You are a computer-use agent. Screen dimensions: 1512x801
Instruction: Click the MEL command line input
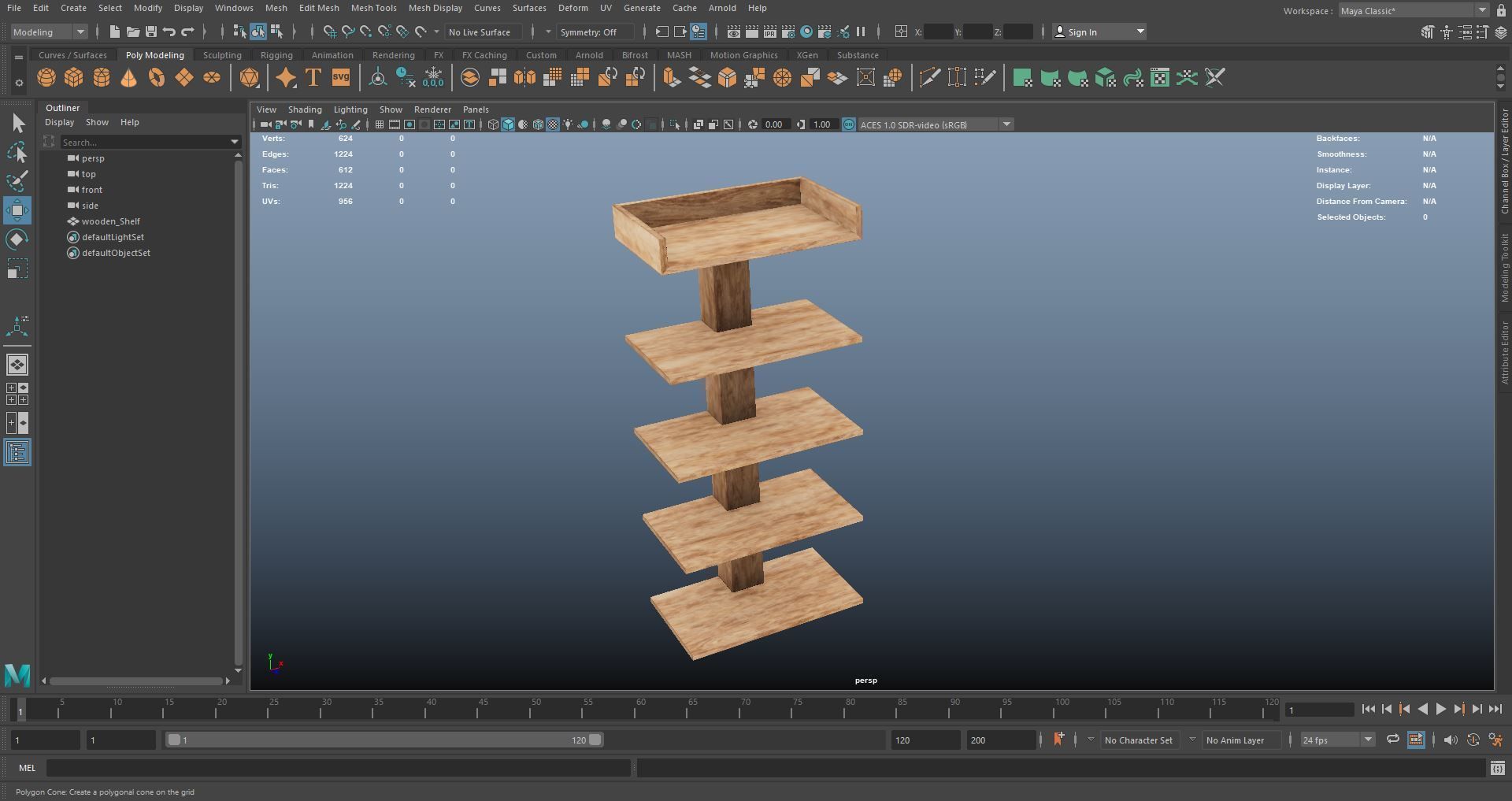click(339, 767)
